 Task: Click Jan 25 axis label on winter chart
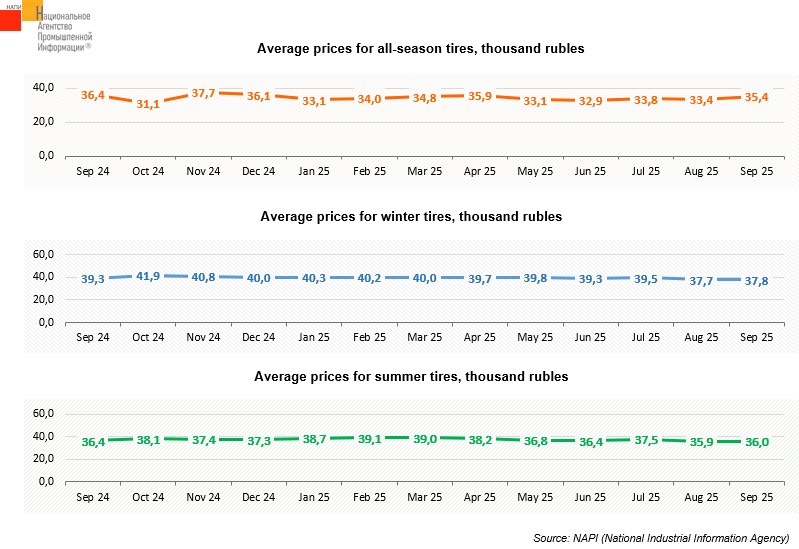(x=314, y=337)
